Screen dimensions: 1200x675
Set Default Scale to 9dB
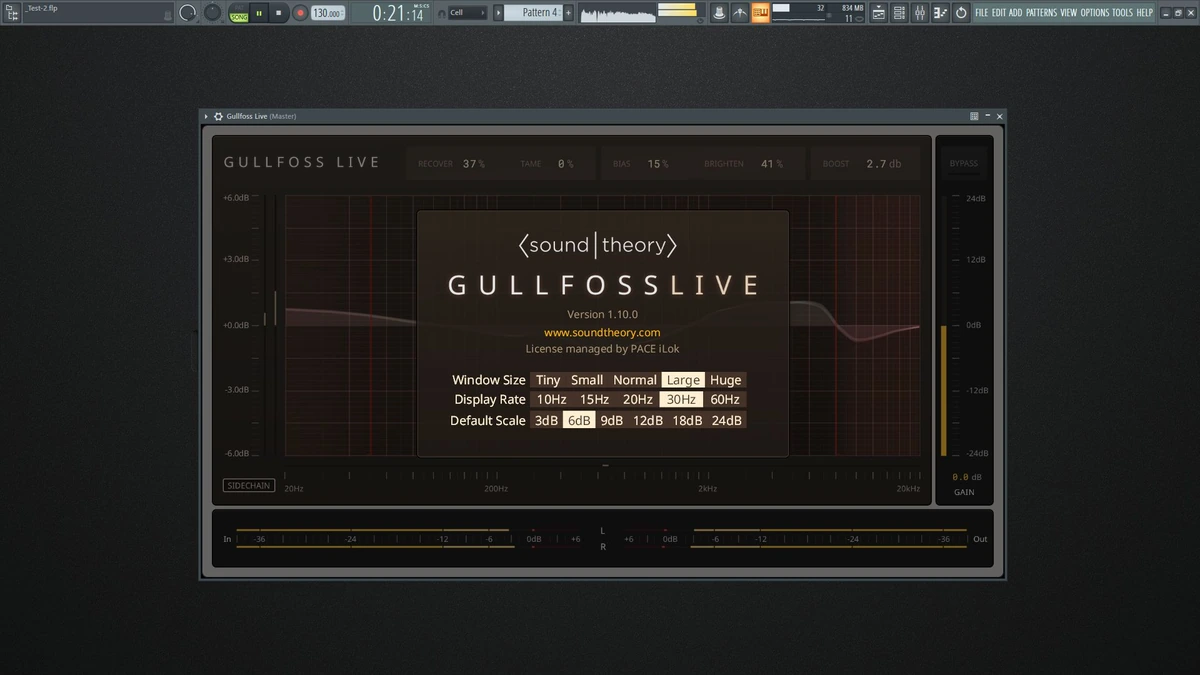612,420
